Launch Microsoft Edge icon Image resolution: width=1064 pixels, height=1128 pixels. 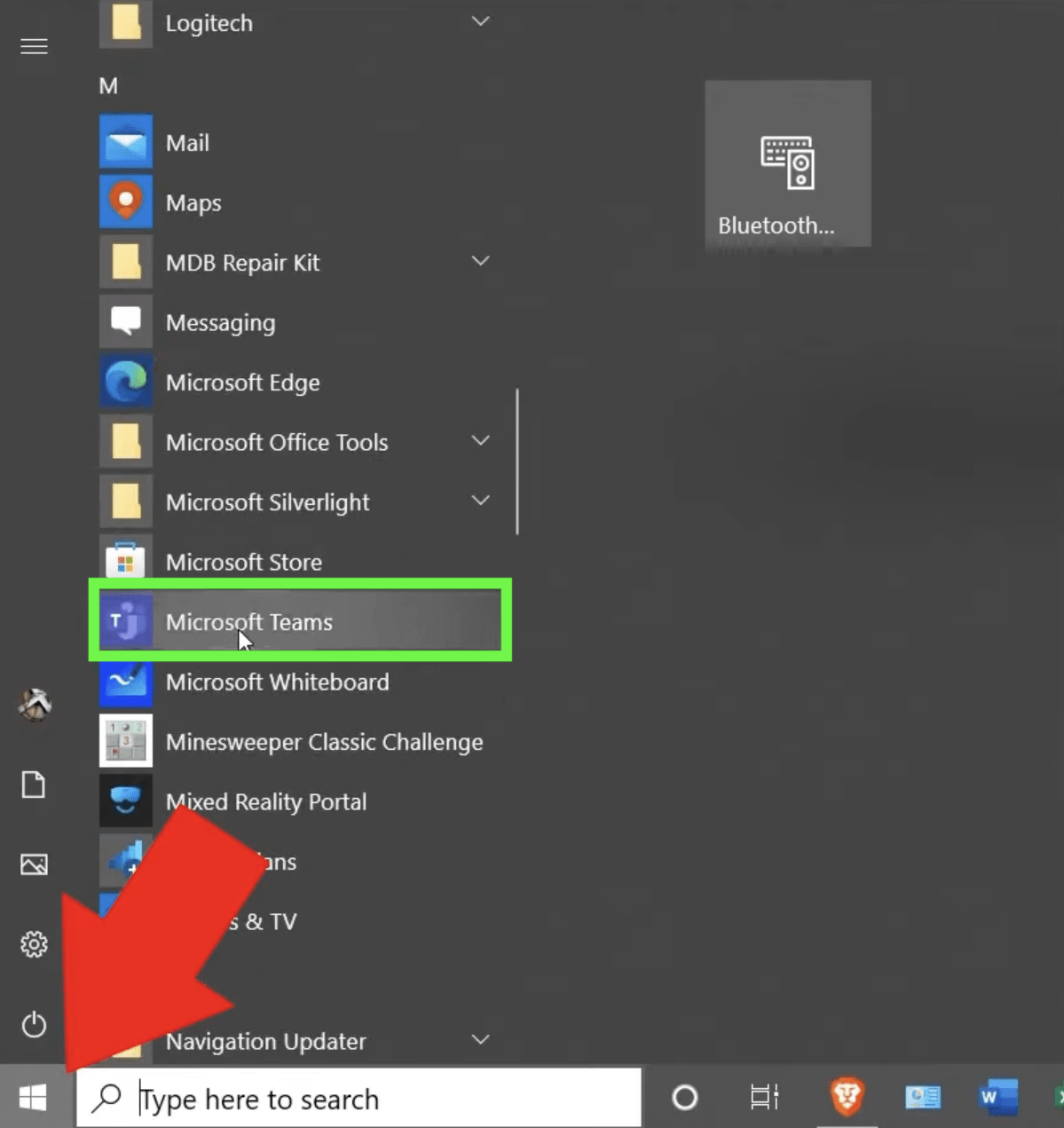tap(125, 382)
